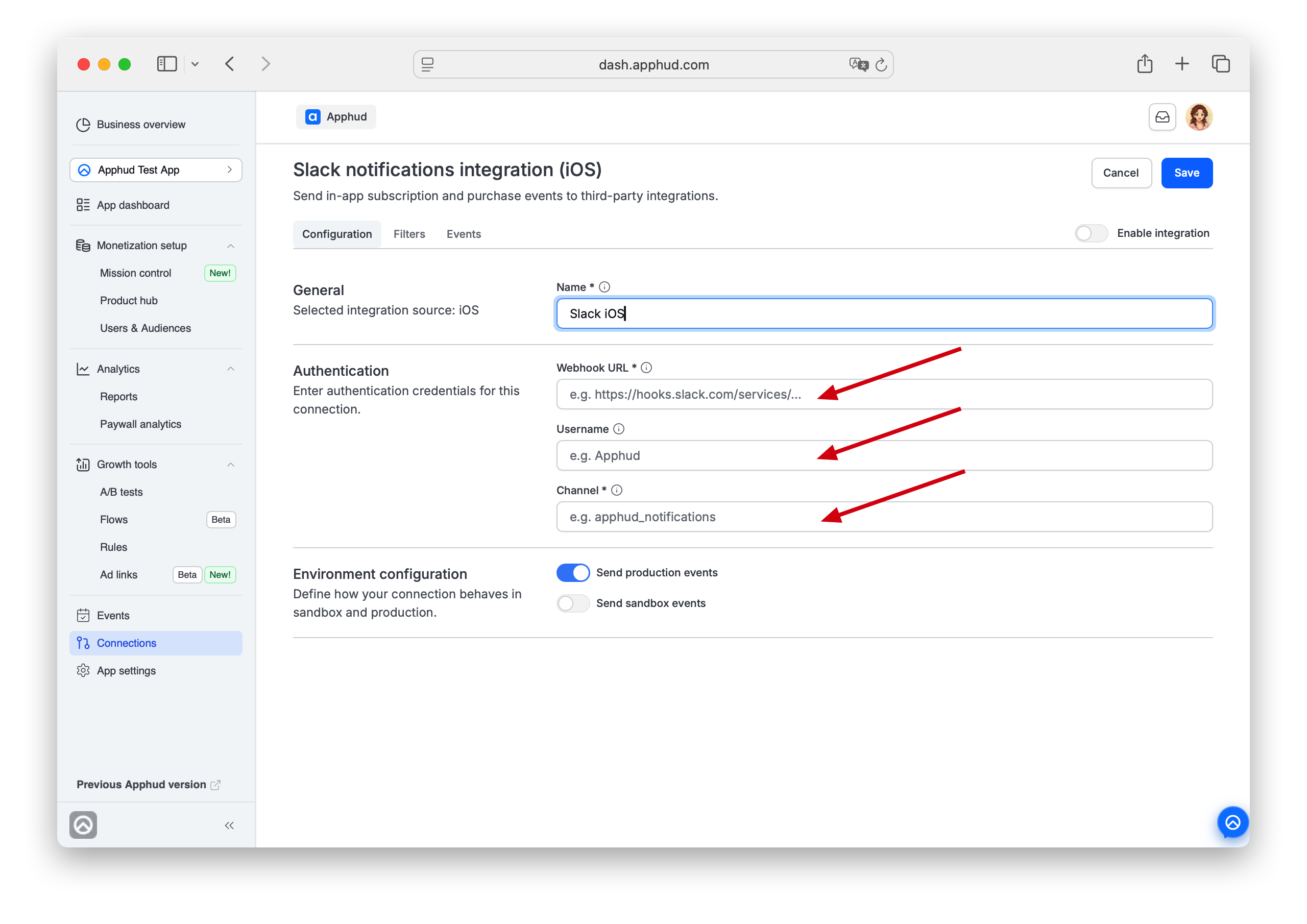Collapse the Monetization setup section
Image resolution: width=1307 pixels, height=924 pixels.
[231, 246]
